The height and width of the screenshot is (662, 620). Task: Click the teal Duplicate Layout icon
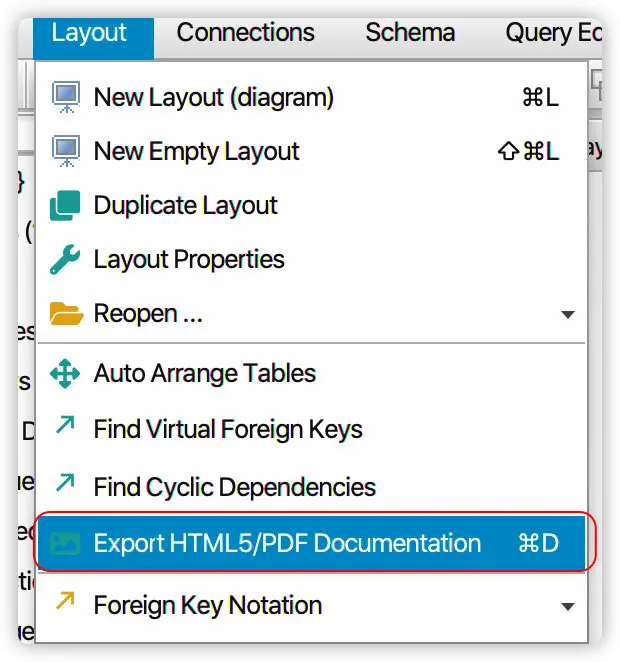click(x=66, y=205)
